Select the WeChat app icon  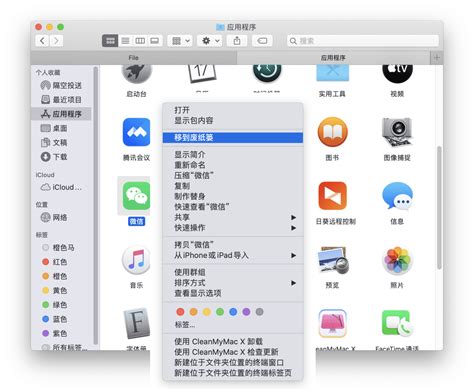pyautogui.click(x=136, y=196)
